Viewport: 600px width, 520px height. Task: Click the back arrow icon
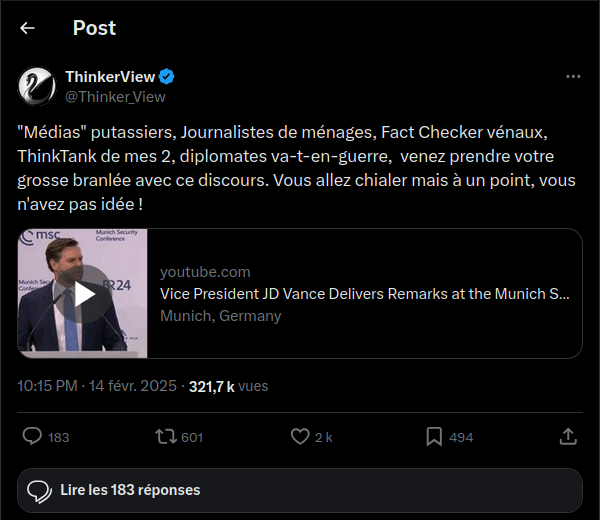(28, 28)
